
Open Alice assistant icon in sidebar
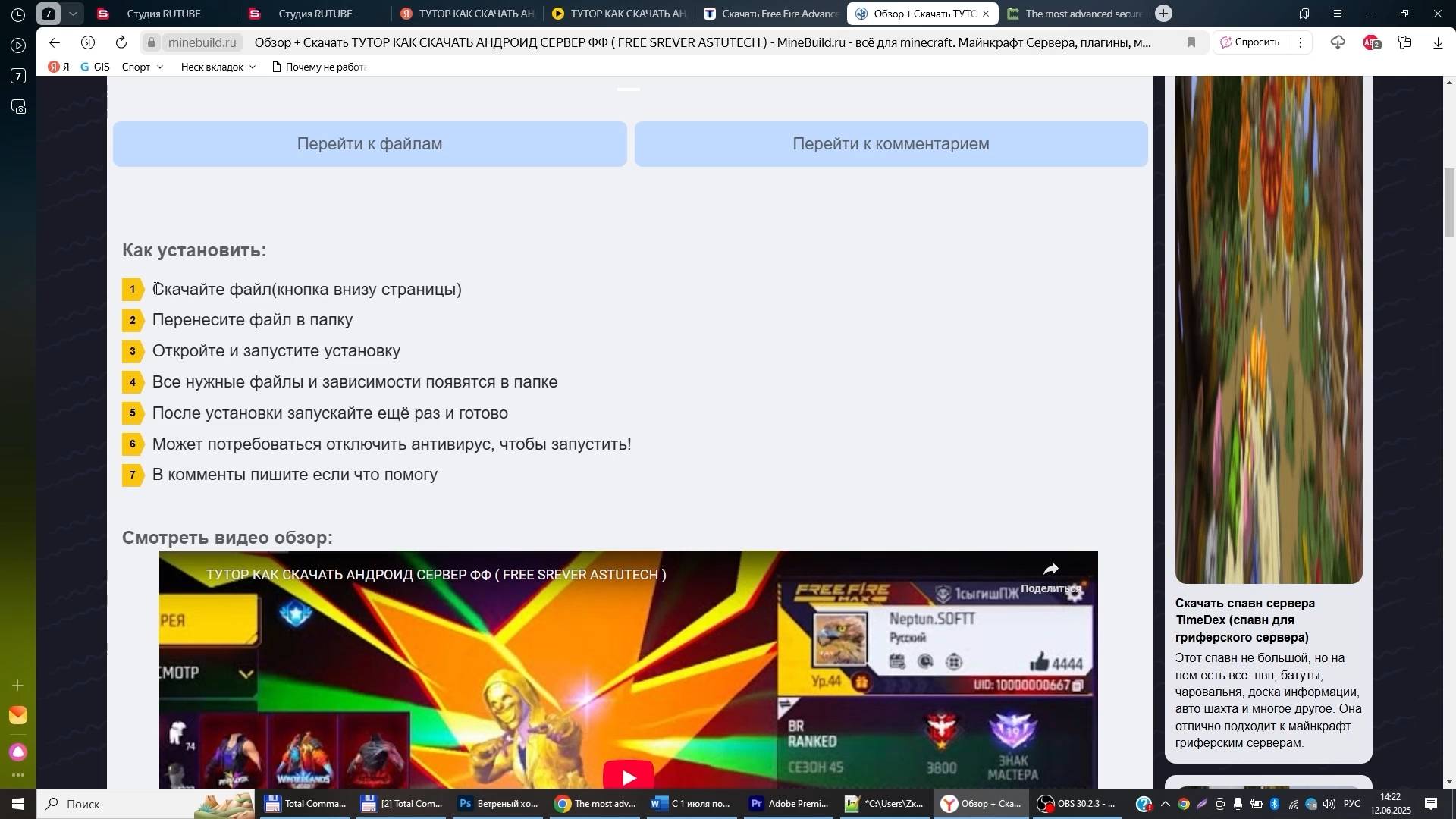click(18, 752)
